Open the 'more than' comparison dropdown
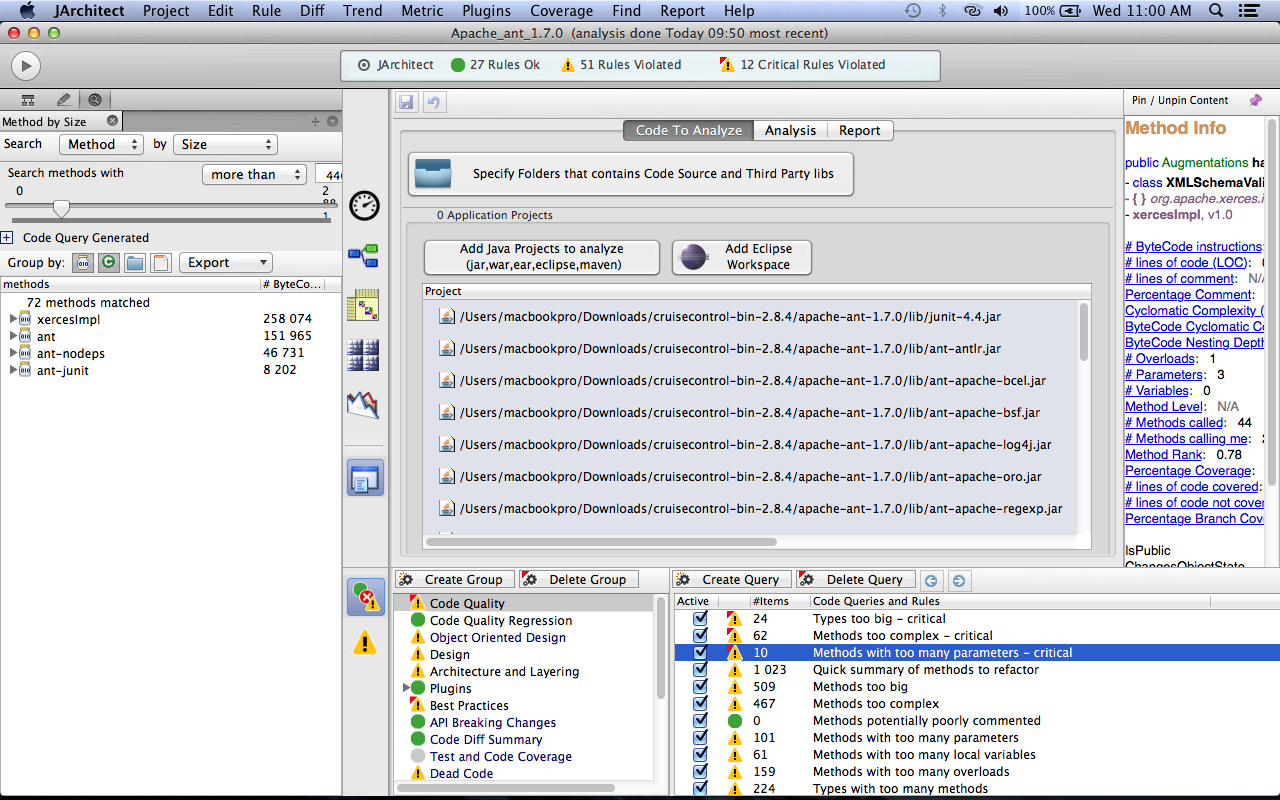 click(x=254, y=175)
